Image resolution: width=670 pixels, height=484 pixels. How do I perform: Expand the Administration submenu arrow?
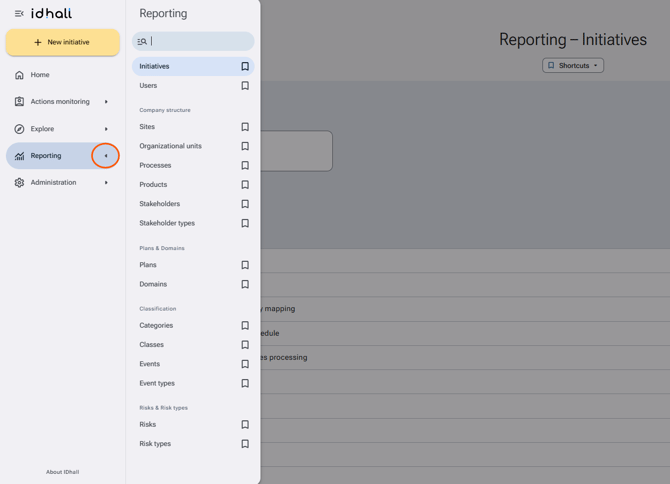click(x=106, y=183)
